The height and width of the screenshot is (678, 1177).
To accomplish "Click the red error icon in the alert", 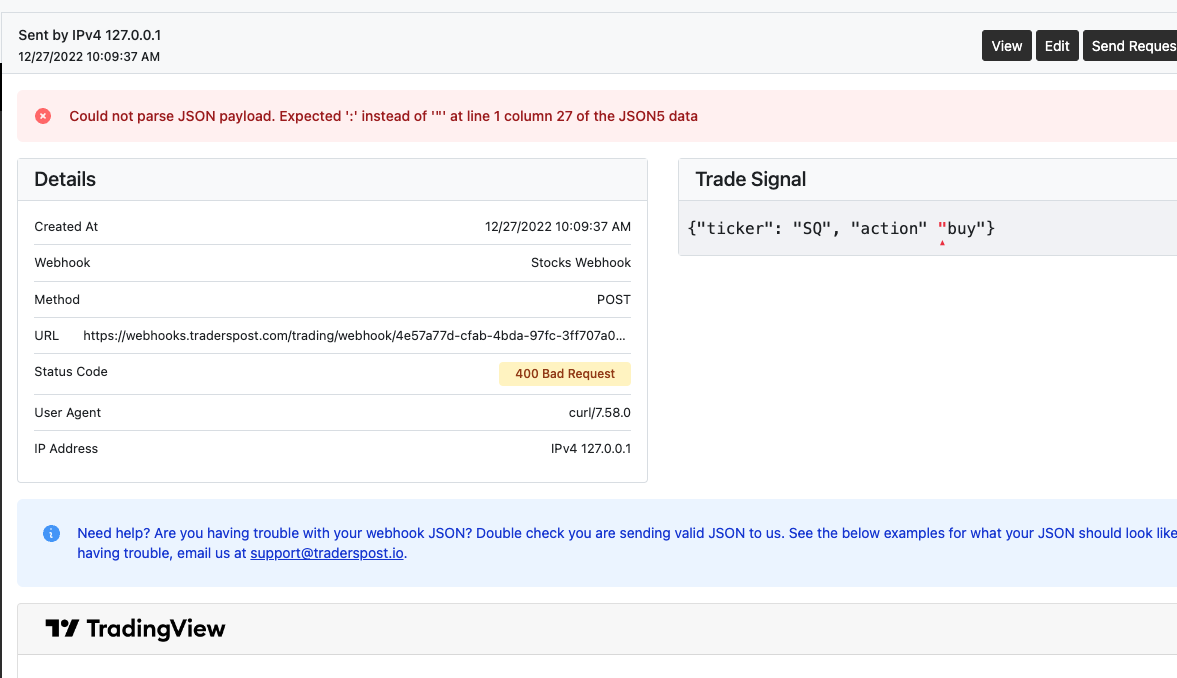I will click(x=43, y=116).
